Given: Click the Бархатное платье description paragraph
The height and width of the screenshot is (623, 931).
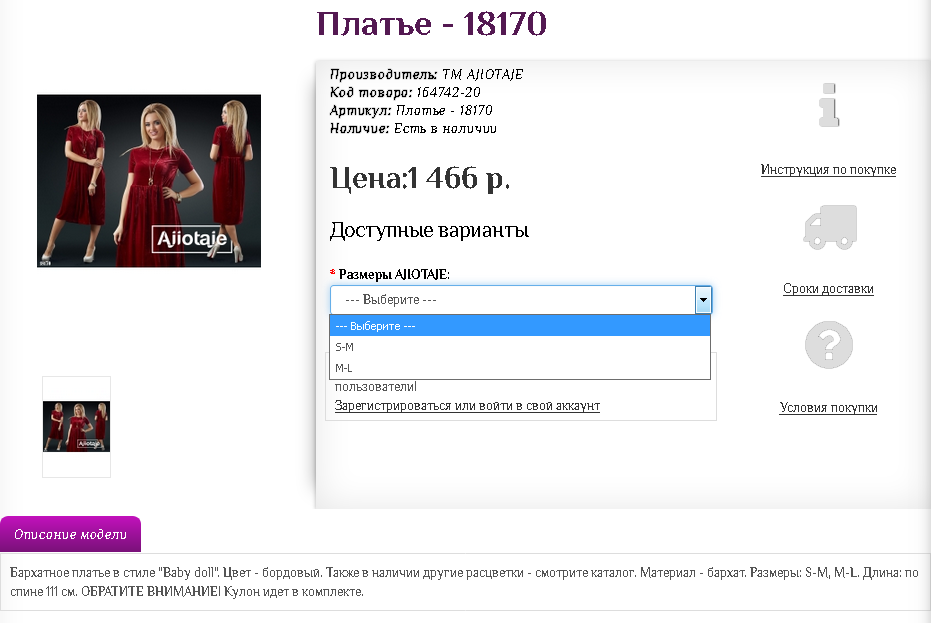Looking at the screenshot, I should point(464,582).
